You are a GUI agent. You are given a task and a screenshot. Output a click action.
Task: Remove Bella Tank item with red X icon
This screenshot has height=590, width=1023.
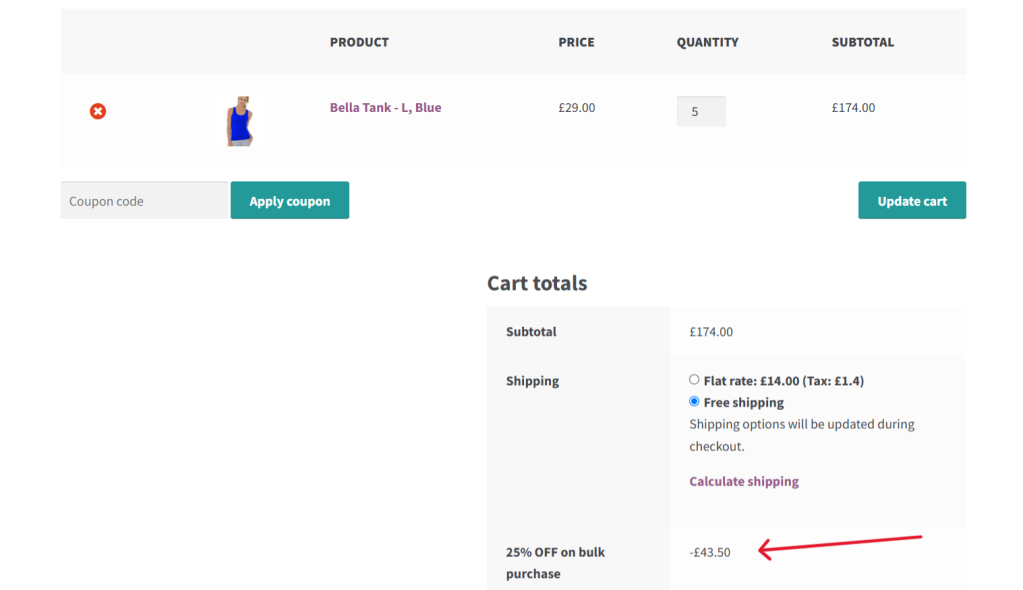(x=98, y=111)
